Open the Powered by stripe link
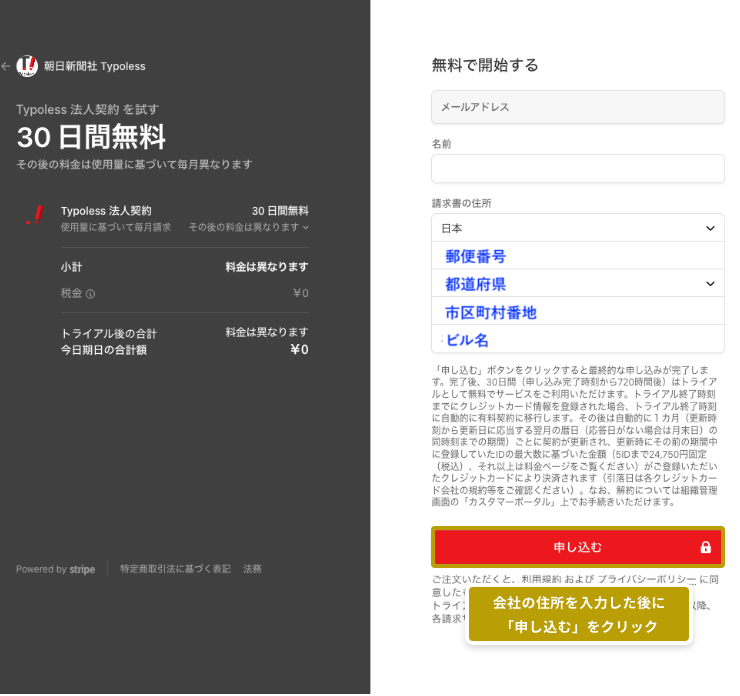This screenshot has height=696, width=740. click(x=55, y=570)
